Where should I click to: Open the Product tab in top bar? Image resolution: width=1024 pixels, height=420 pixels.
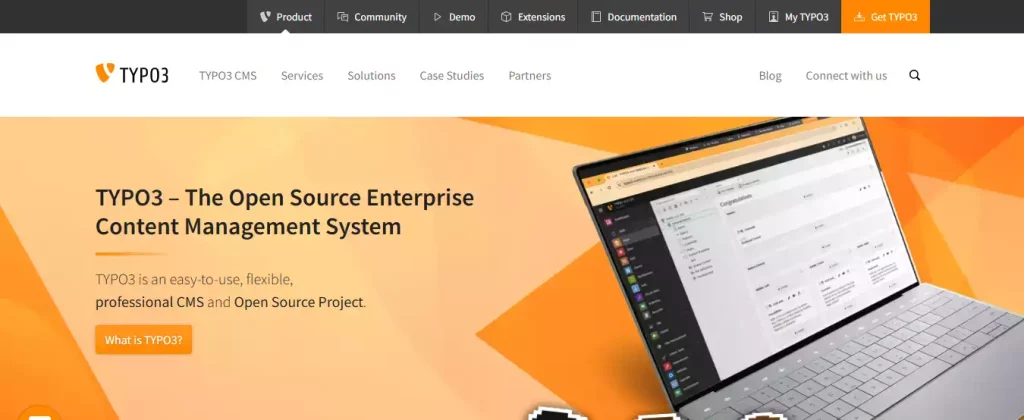pyautogui.click(x=285, y=17)
